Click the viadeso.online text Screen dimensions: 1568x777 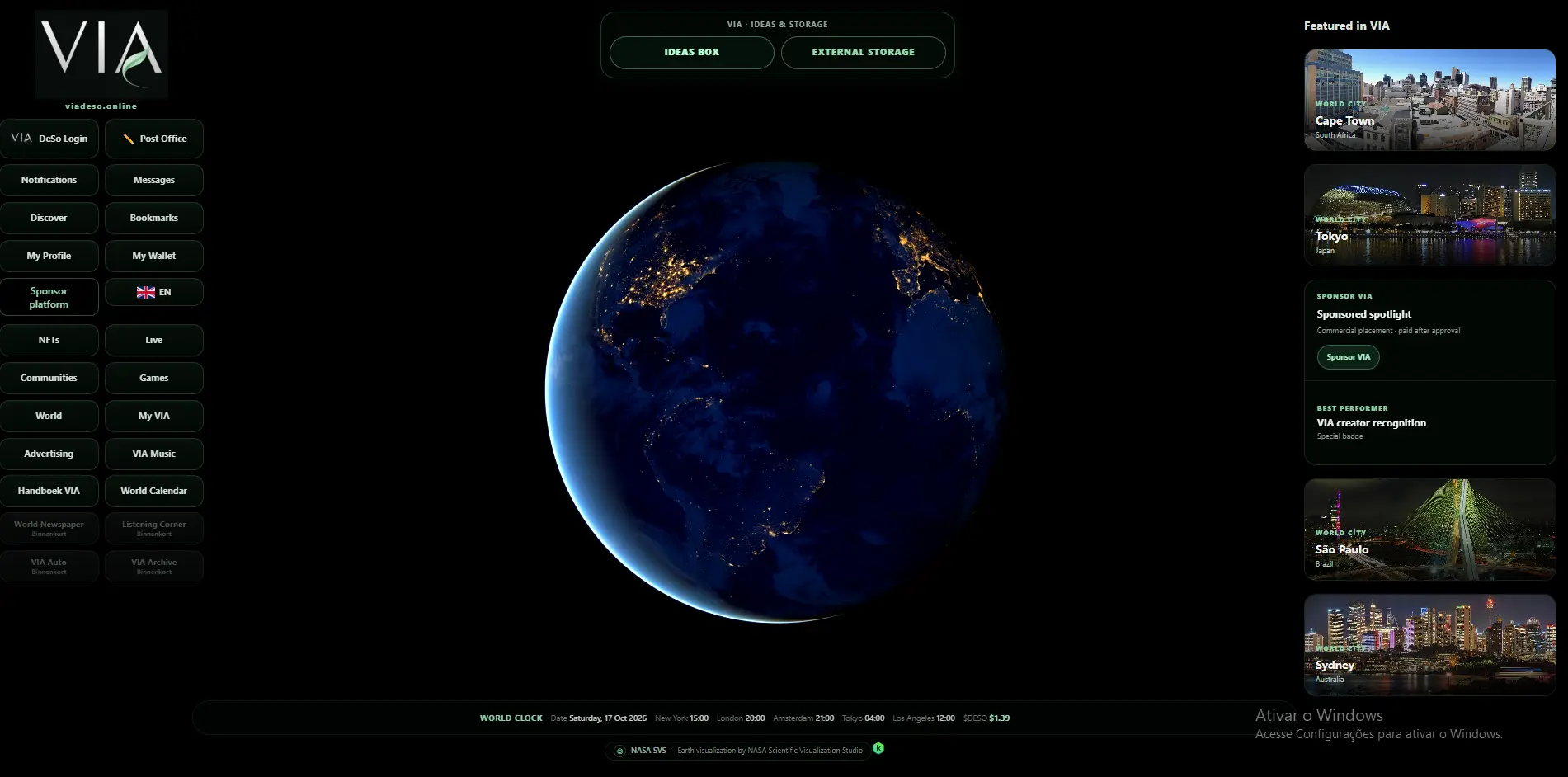(101, 106)
